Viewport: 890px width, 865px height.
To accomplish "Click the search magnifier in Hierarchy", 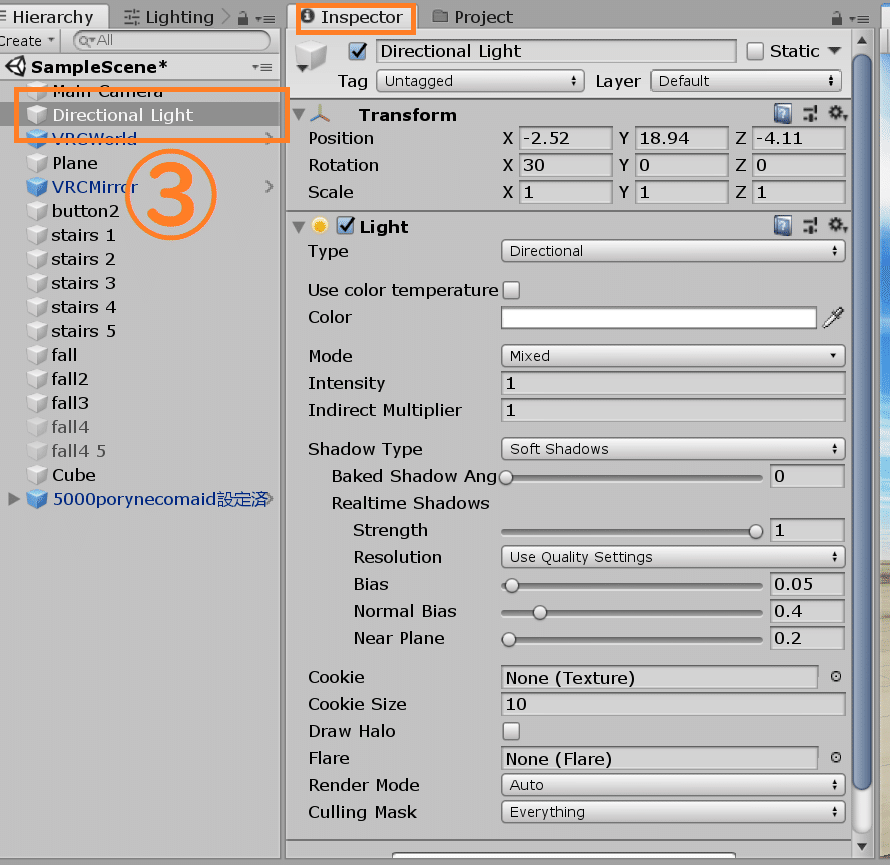I will tap(86, 41).
